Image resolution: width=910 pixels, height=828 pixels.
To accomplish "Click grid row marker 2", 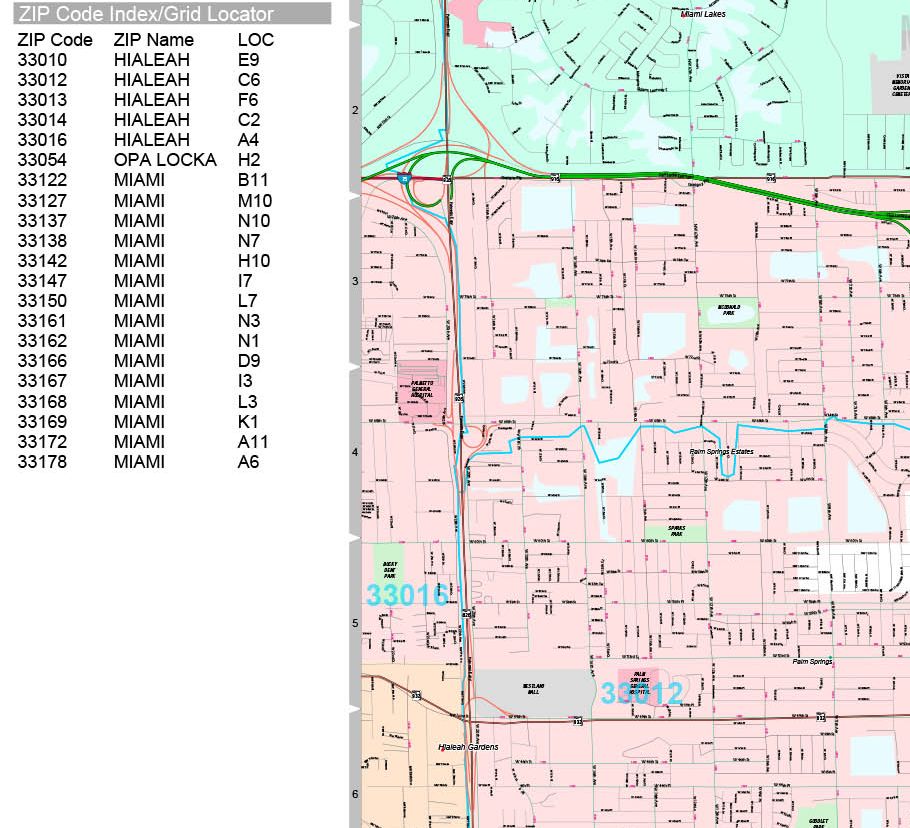I will tap(355, 110).
